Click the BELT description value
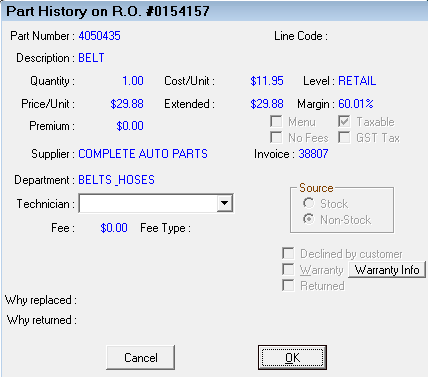 pos(91,58)
